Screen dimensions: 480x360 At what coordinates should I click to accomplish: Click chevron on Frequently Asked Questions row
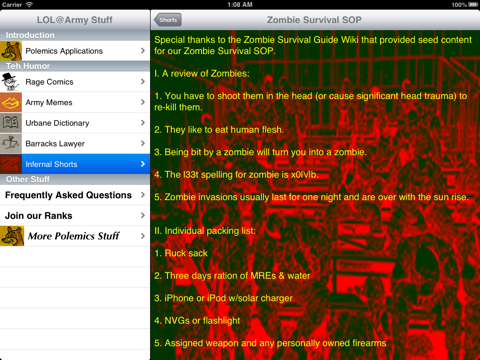(143, 195)
